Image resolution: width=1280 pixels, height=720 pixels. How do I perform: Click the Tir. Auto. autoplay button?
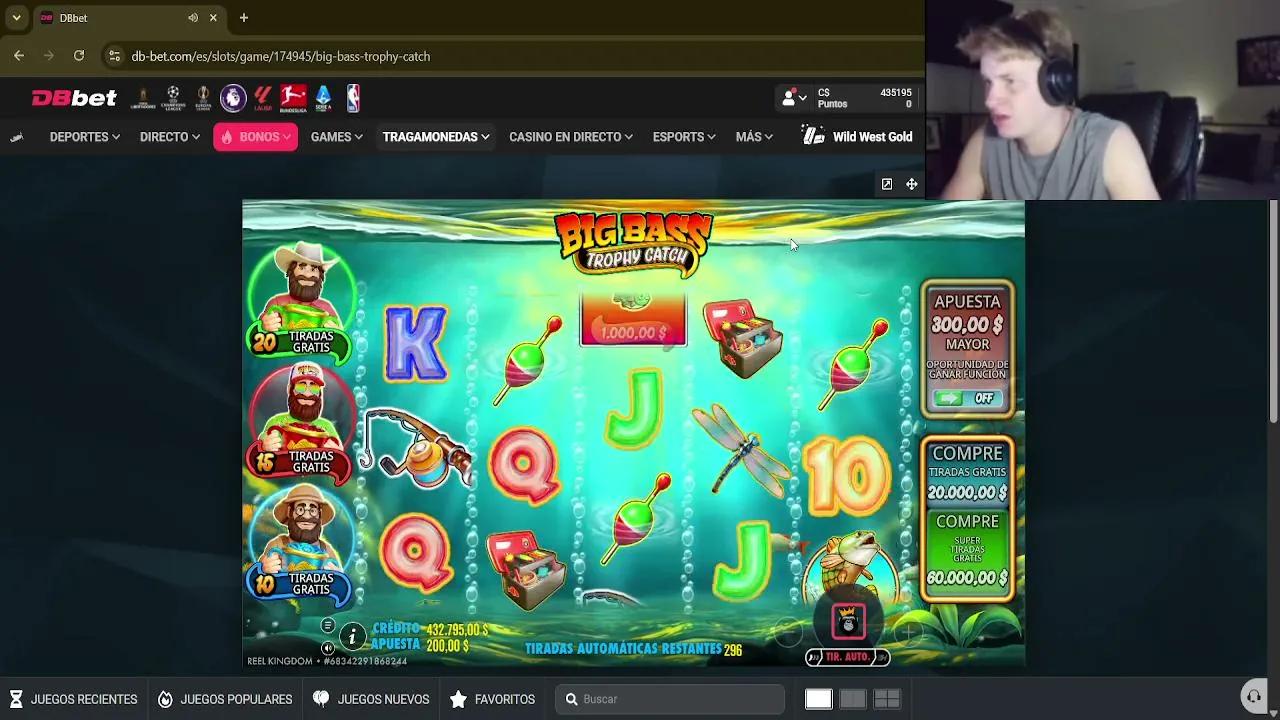pos(847,657)
